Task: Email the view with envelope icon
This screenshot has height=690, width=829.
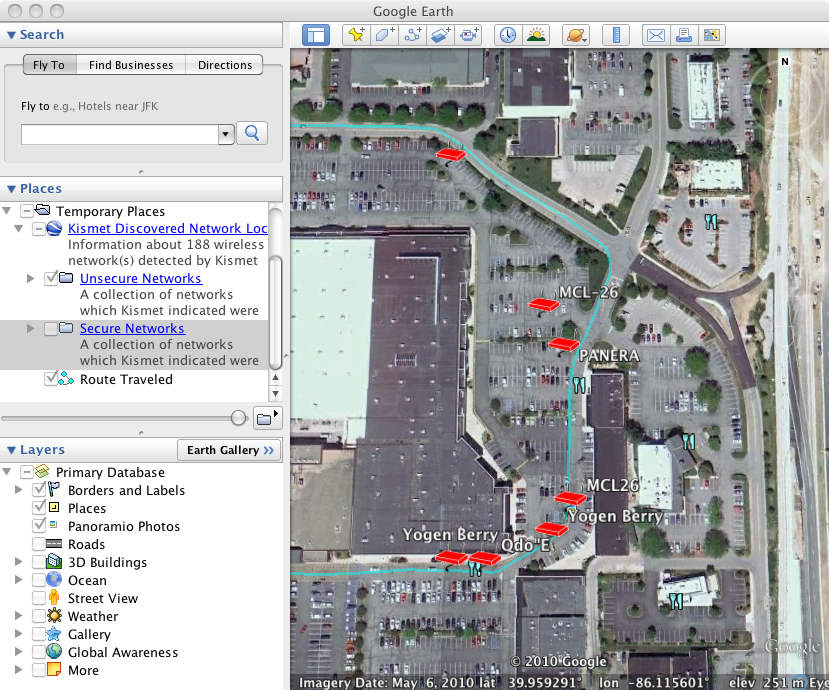Action: (x=656, y=35)
